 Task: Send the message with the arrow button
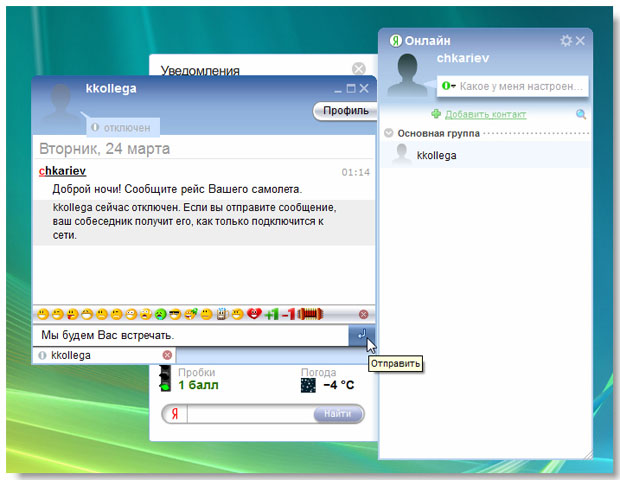coord(361,335)
